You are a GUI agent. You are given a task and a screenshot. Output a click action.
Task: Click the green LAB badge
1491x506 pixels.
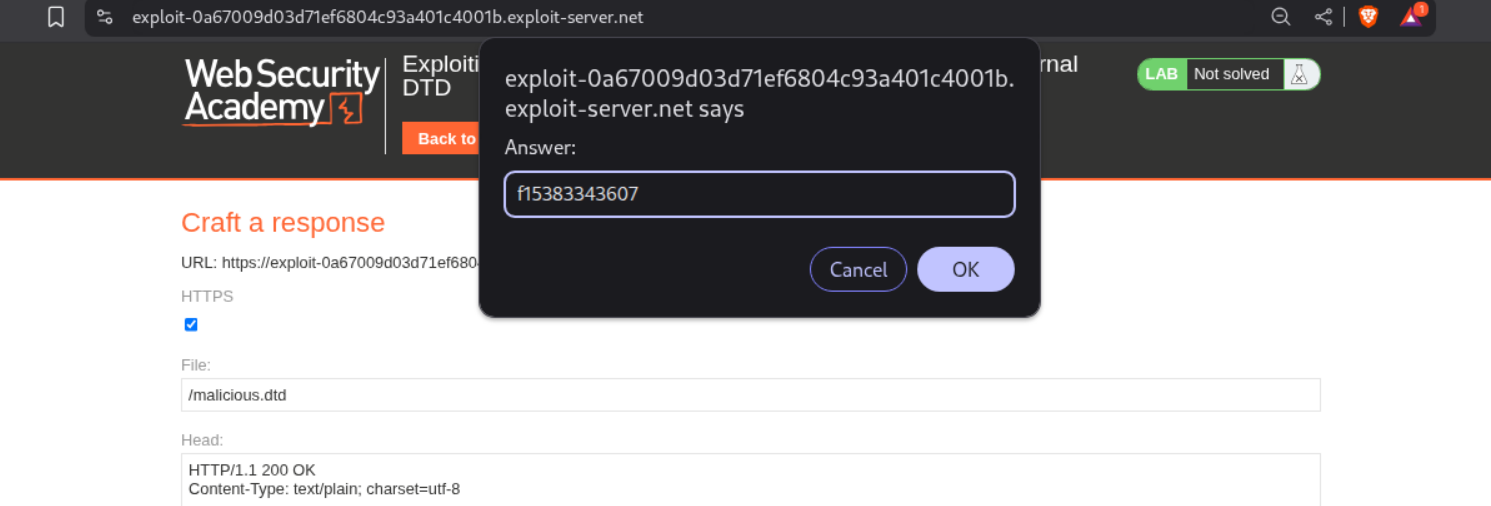click(1161, 74)
